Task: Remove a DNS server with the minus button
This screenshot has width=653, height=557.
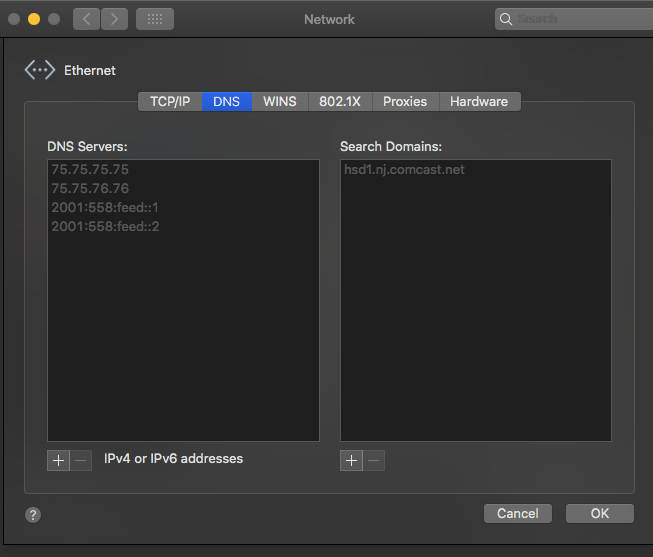Action: (x=81, y=460)
